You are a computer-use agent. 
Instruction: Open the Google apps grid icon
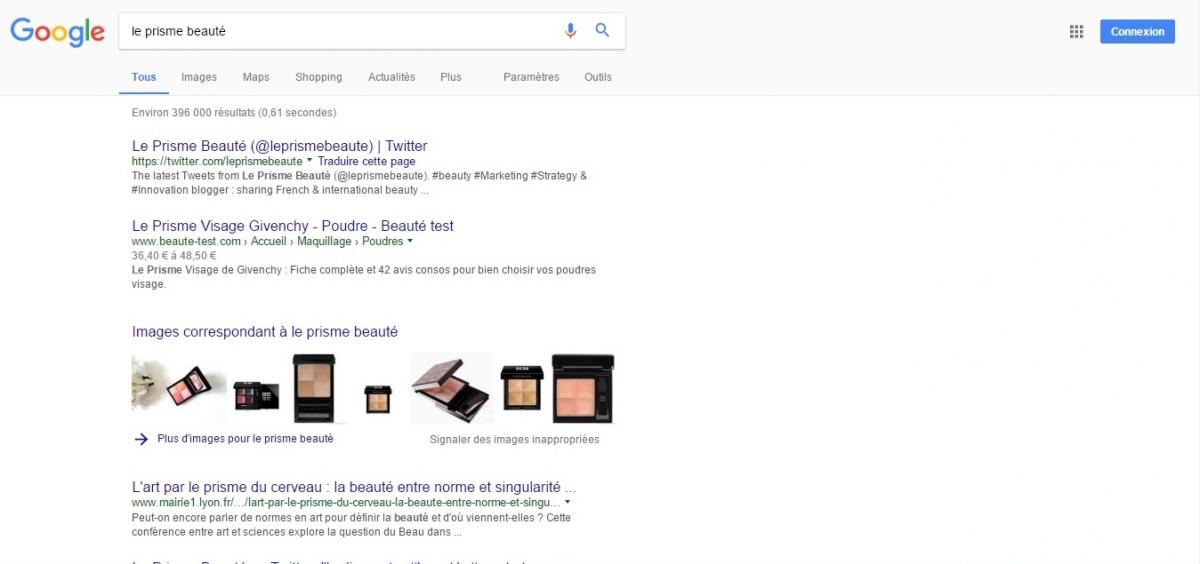pos(1076,31)
